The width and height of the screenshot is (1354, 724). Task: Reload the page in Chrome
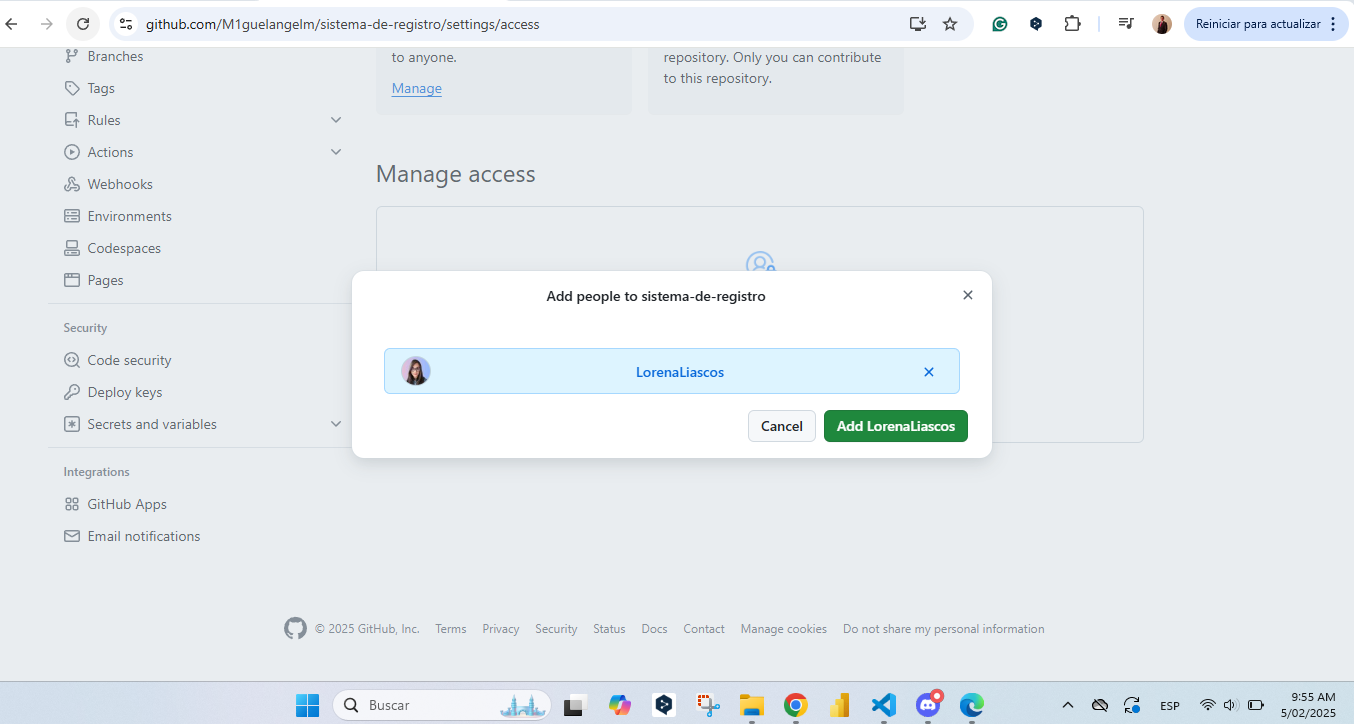[x=83, y=24]
